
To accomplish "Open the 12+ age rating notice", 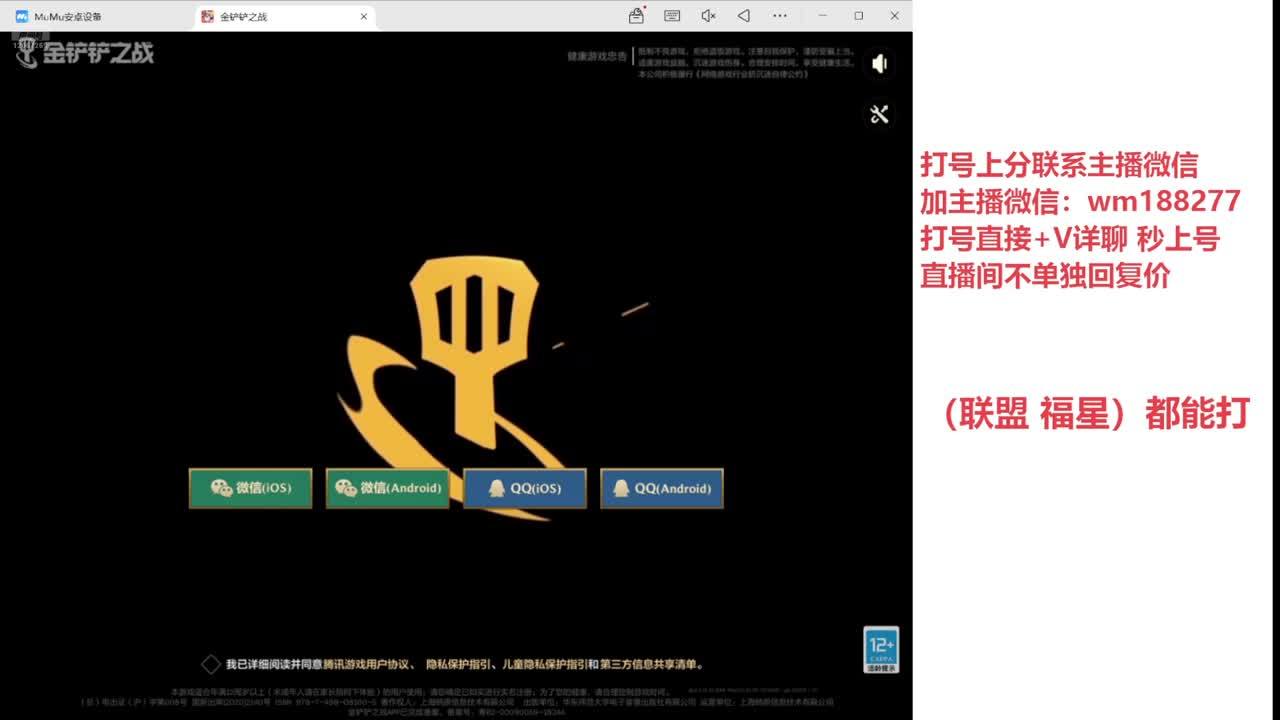I will 881,649.
